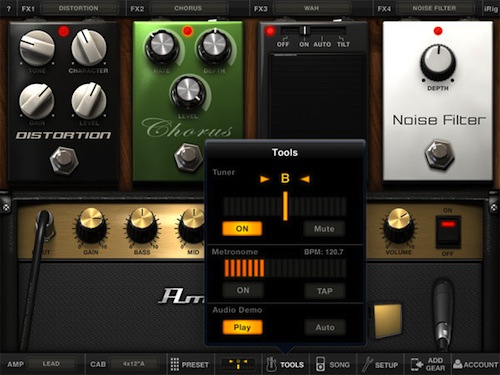This screenshot has height=375, width=500.
Task: Click the metronome BPM bar meter
Action: point(285,268)
